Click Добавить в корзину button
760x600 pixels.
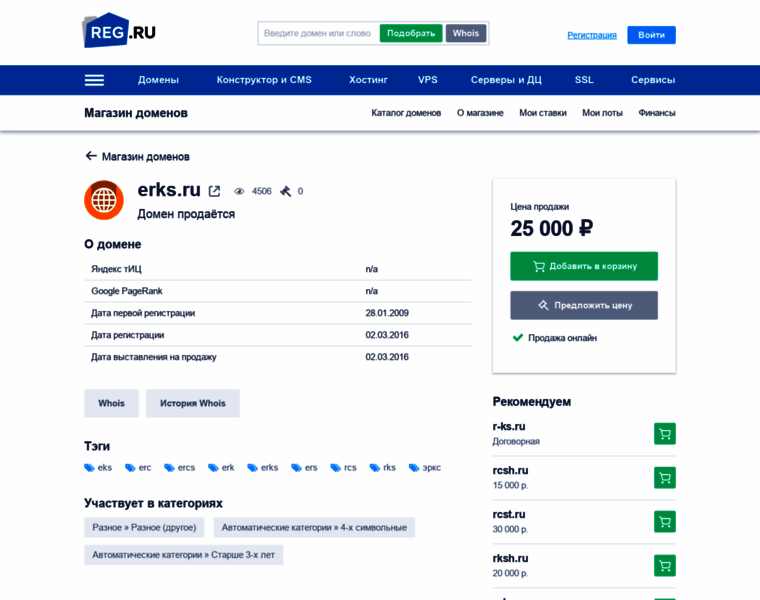click(x=584, y=266)
